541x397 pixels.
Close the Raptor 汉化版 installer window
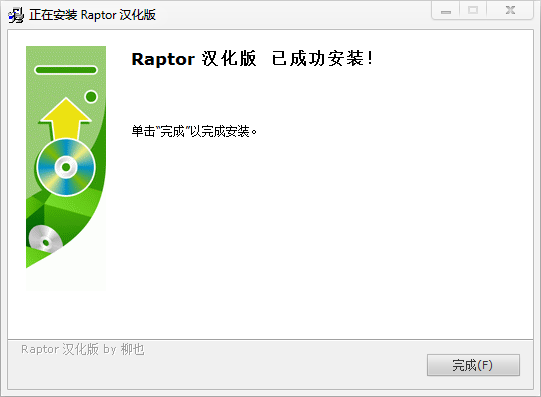[510, 10]
